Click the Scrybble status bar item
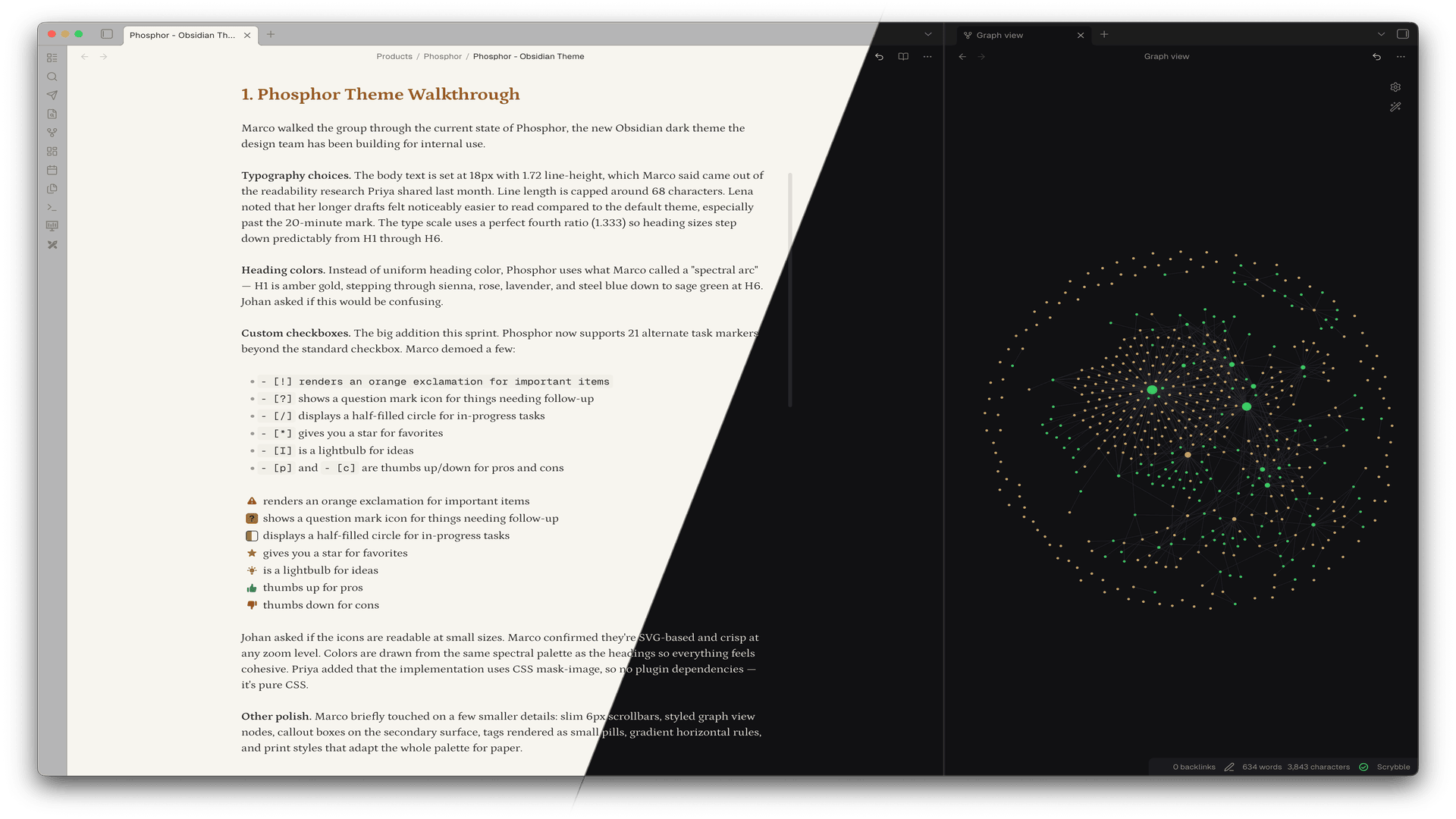 coord(1394,767)
